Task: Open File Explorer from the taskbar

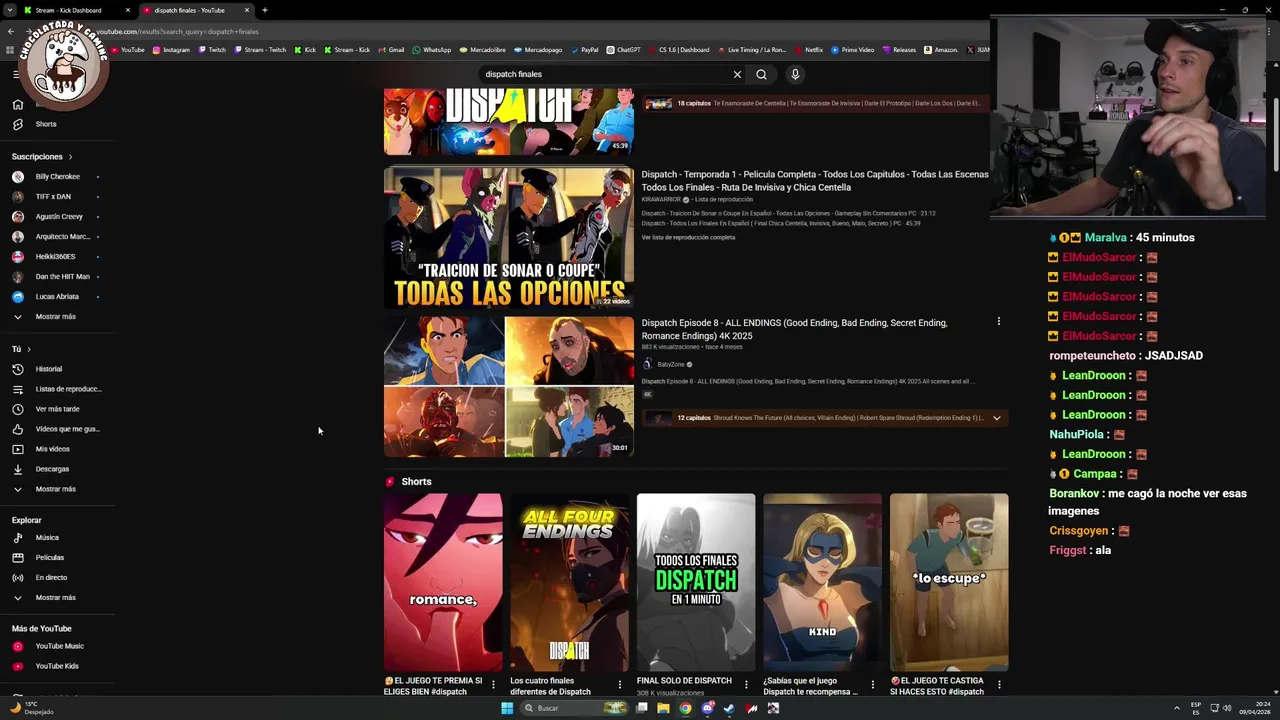Action: [663, 708]
